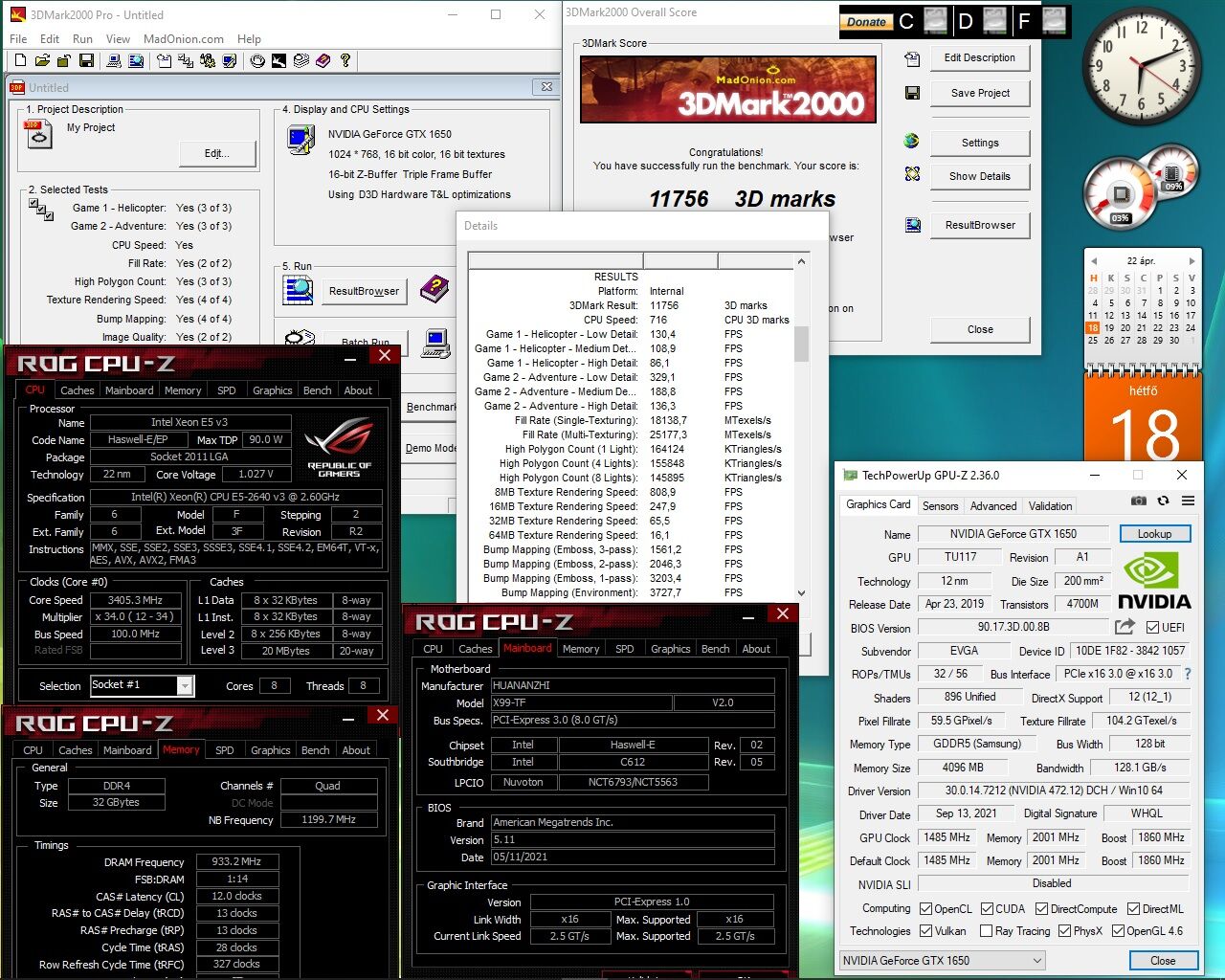Toggle the CUDA checkbox
Viewport: 1225px width, 980px height.
[987, 909]
